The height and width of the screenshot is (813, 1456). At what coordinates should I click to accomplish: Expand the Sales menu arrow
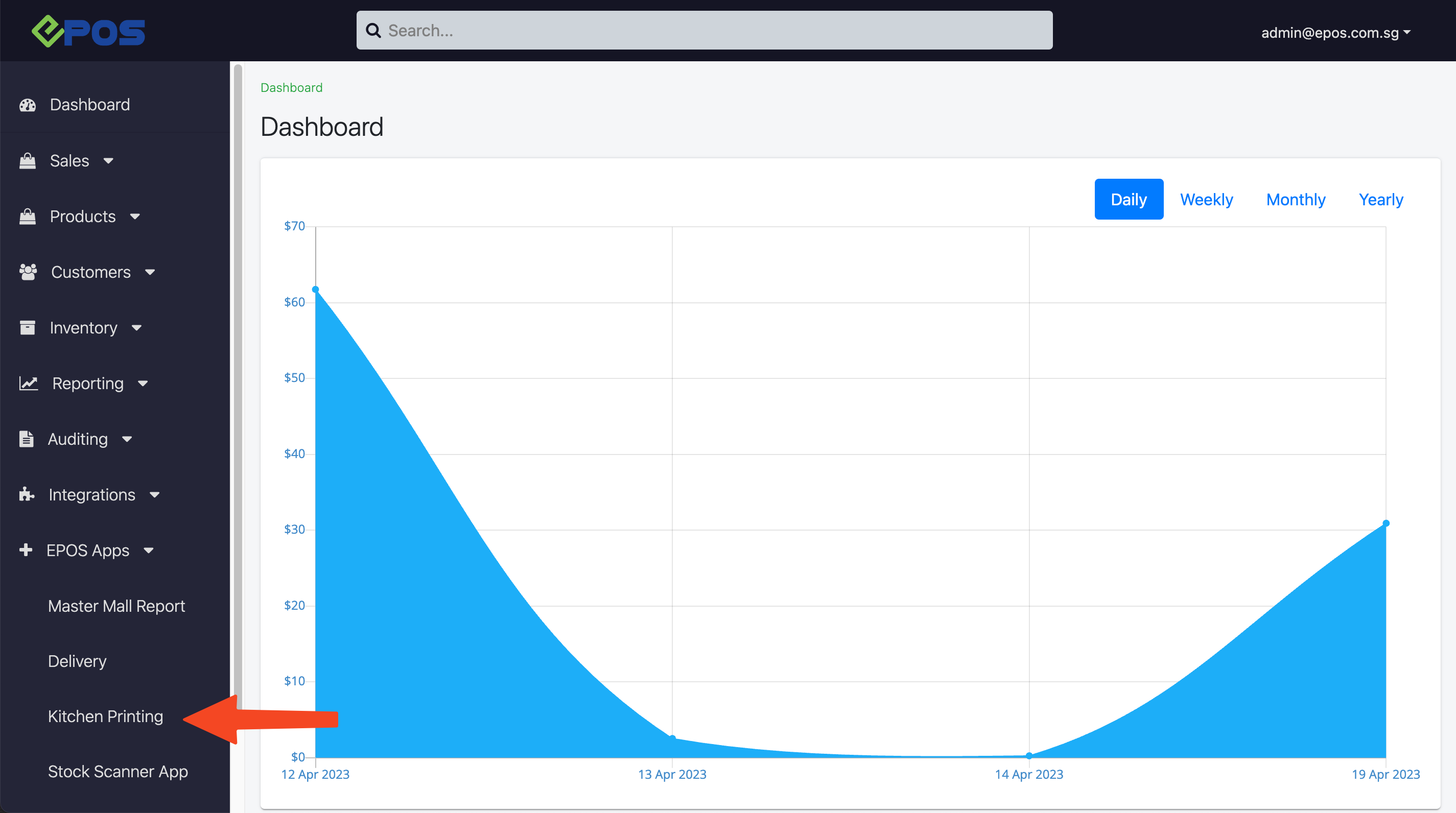click(x=108, y=161)
